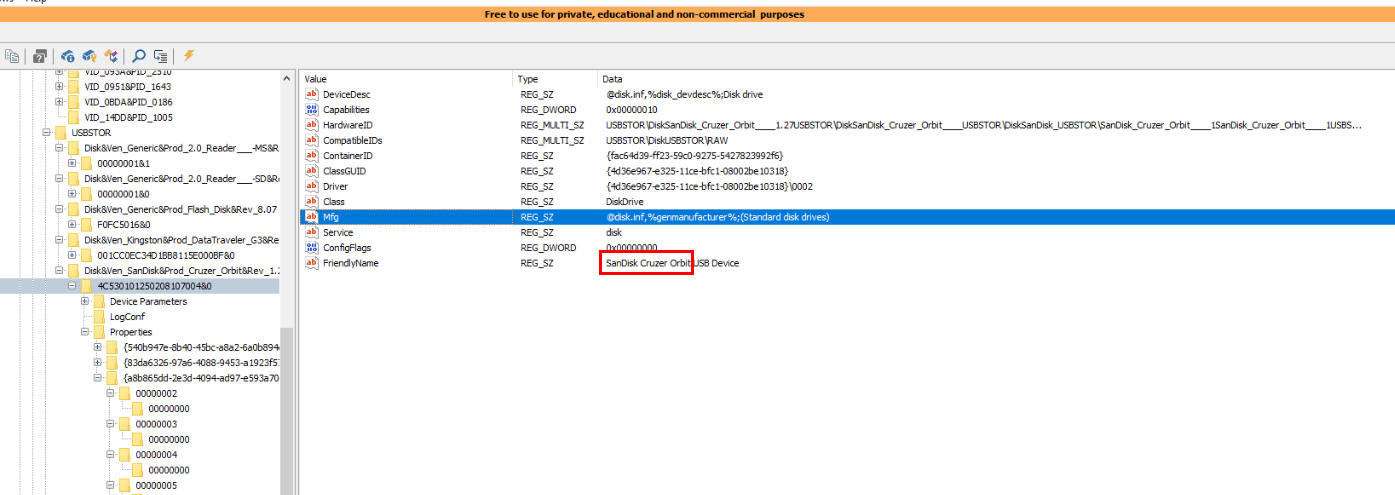Click the icon beside the Class value
This screenshot has height=495, width=1395.
pos(311,202)
